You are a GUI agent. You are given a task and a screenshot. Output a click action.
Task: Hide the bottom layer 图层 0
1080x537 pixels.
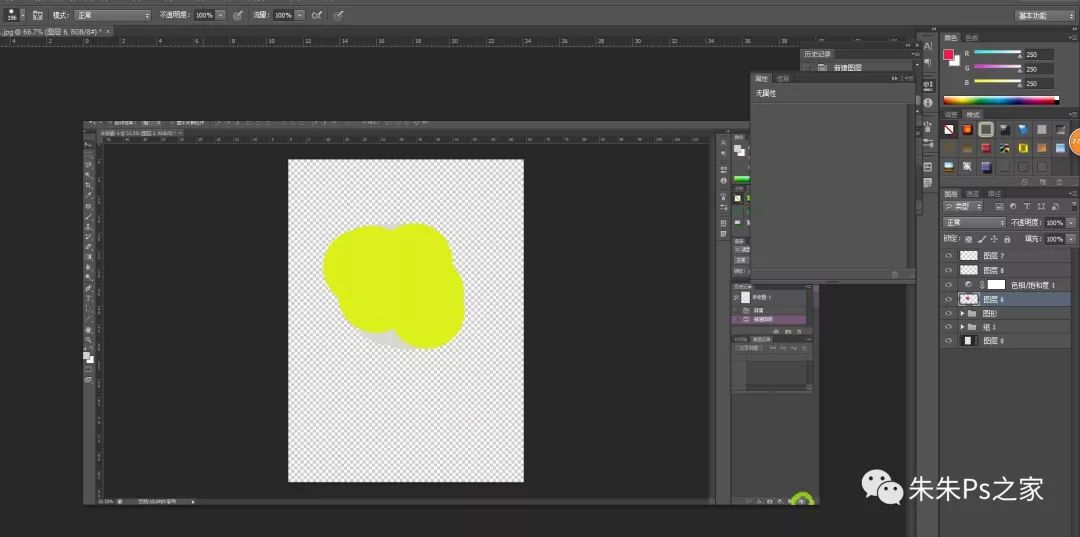click(950, 341)
